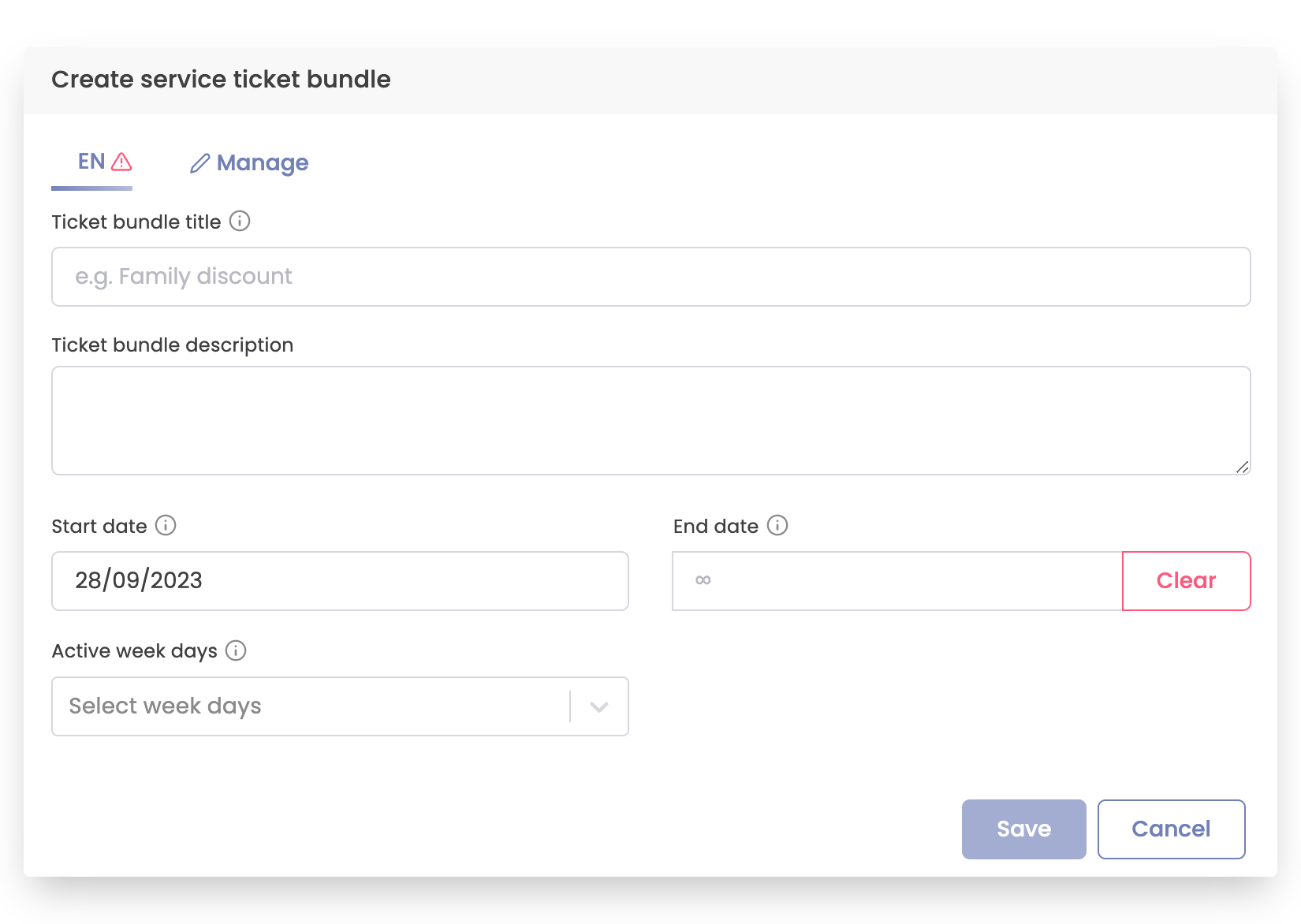Switch to the EN language tab
Viewport: 1301px width, 924px height.
[x=92, y=162]
